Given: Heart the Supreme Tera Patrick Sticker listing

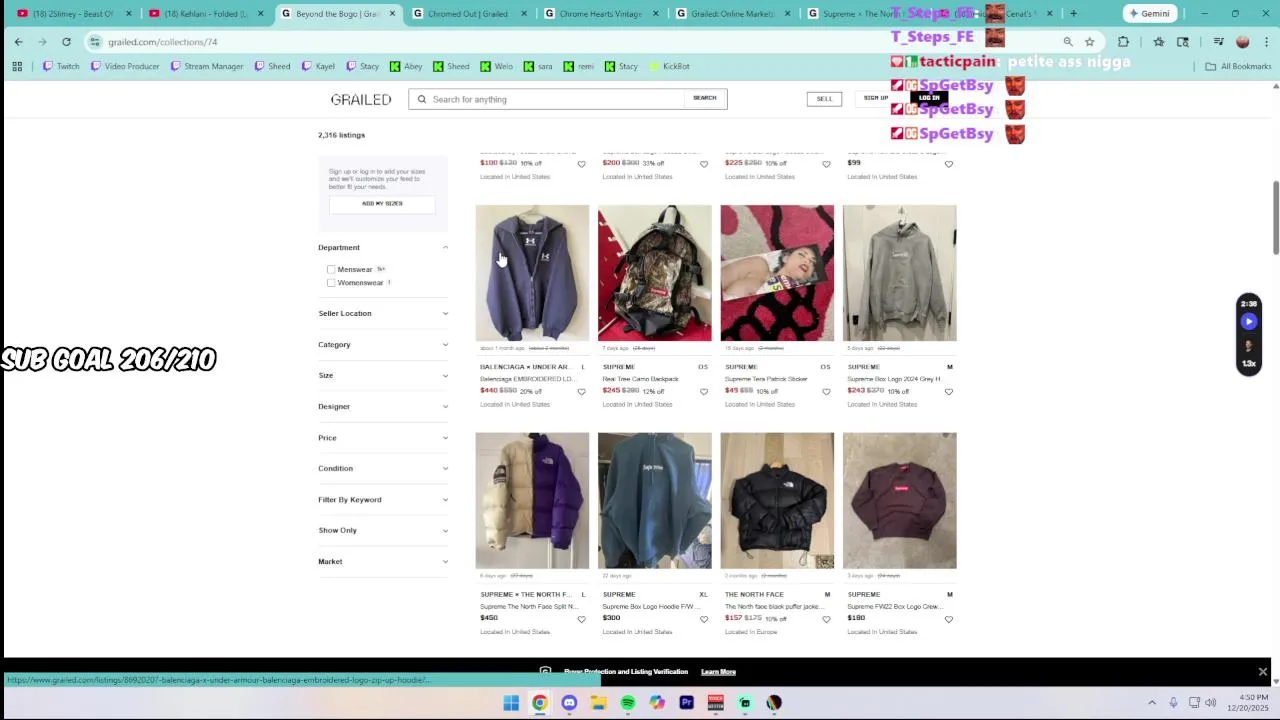Looking at the screenshot, I should (826, 392).
